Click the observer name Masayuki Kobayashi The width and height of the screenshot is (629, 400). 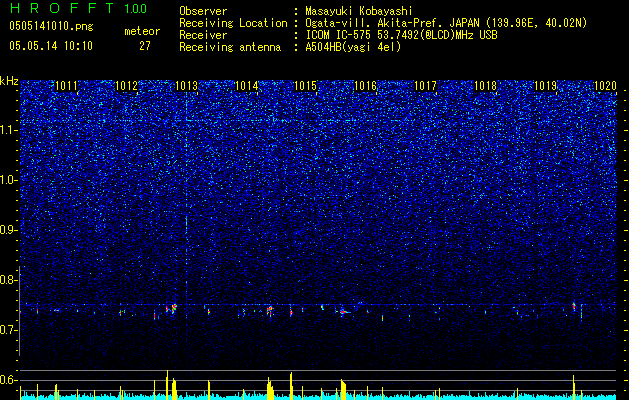pos(359,12)
